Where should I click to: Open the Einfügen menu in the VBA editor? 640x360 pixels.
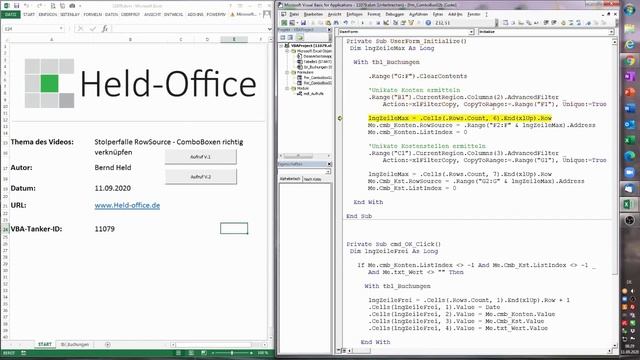pos(354,14)
